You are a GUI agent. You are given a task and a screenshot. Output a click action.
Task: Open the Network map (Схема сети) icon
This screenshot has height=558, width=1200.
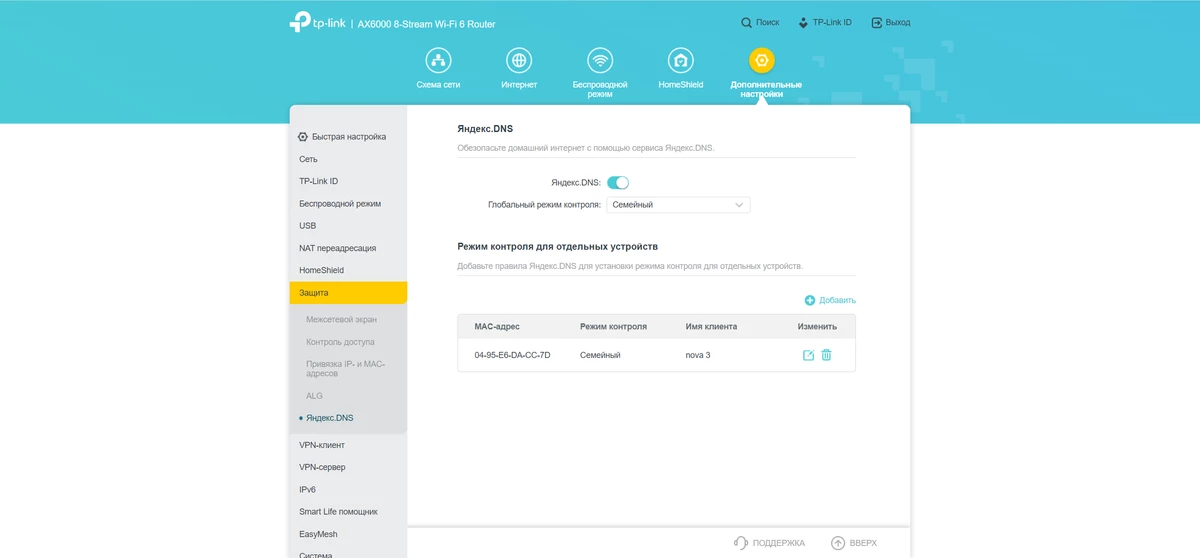click(438, 61)
